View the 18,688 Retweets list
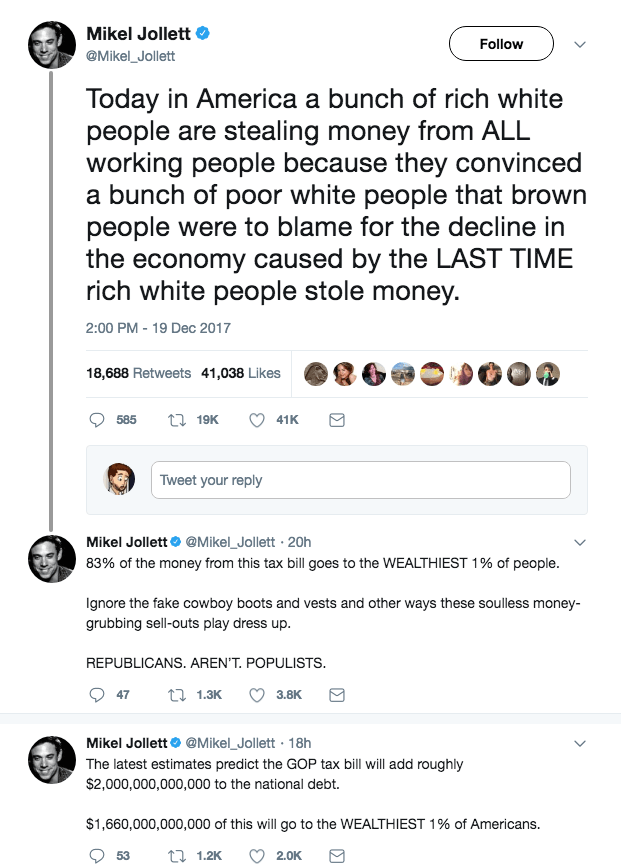This screenshot has height=864, width=621. coord(139,373)
